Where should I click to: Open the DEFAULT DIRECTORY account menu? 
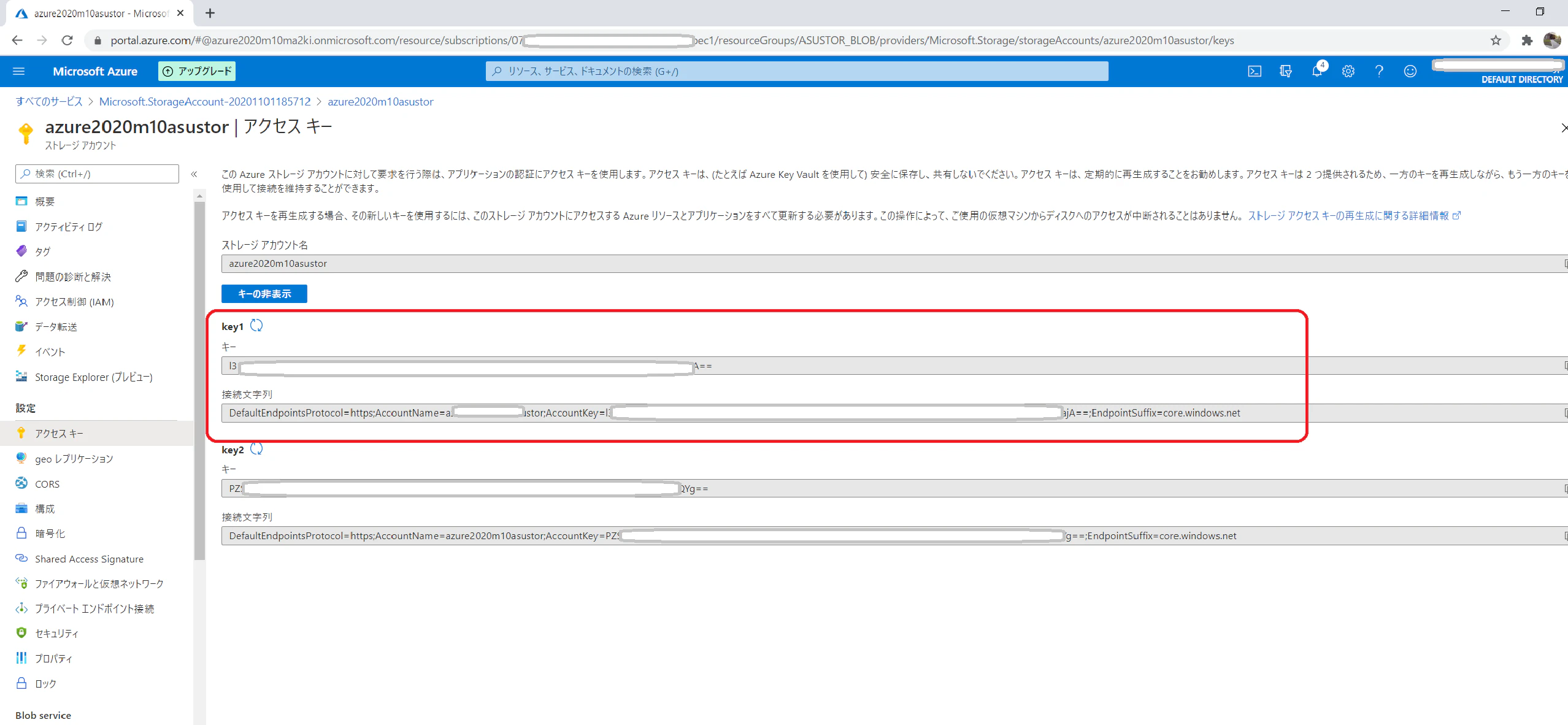[x=1499, y=71]
